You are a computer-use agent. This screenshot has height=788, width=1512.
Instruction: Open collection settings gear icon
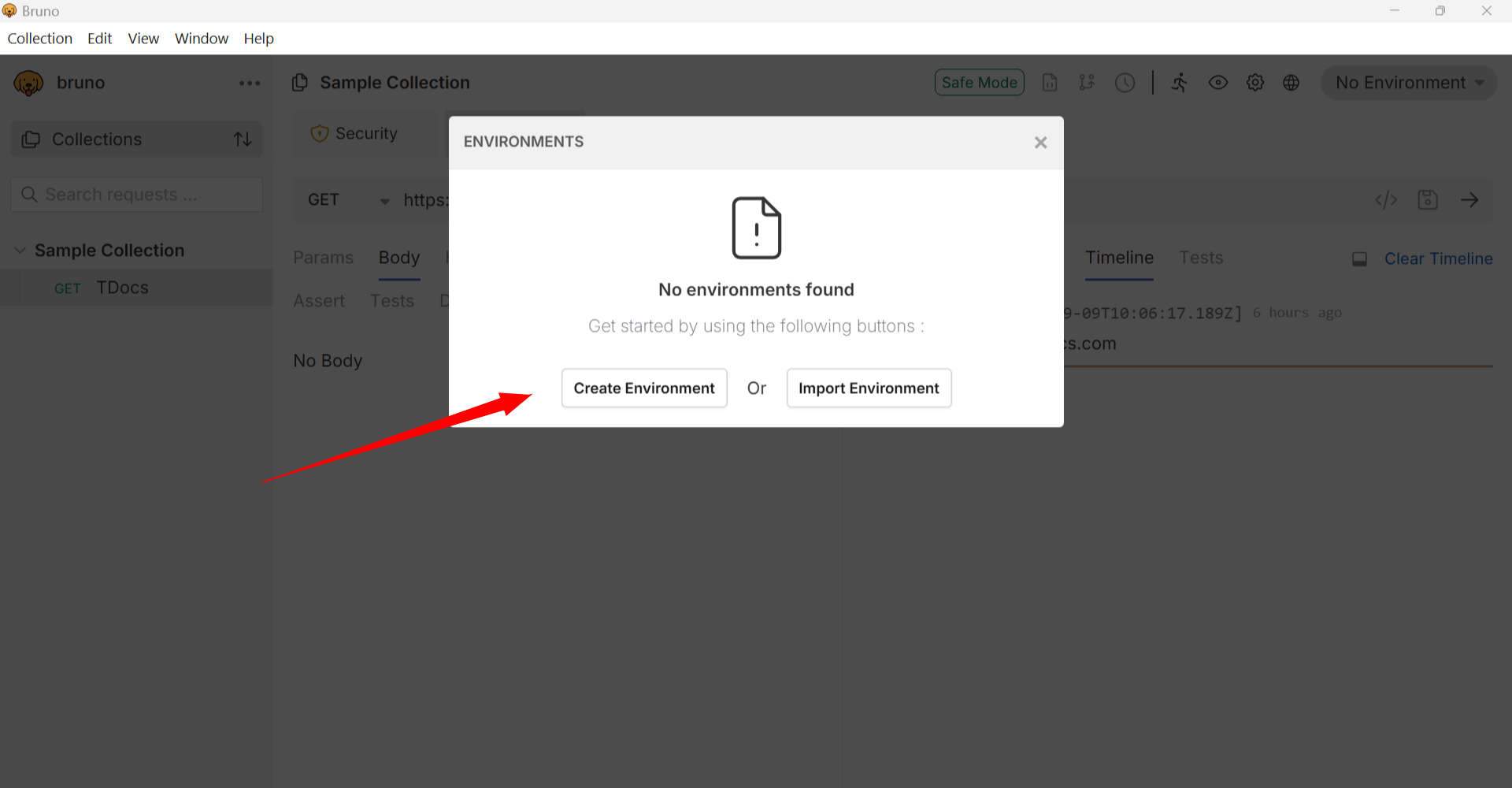pos(1255,83)
